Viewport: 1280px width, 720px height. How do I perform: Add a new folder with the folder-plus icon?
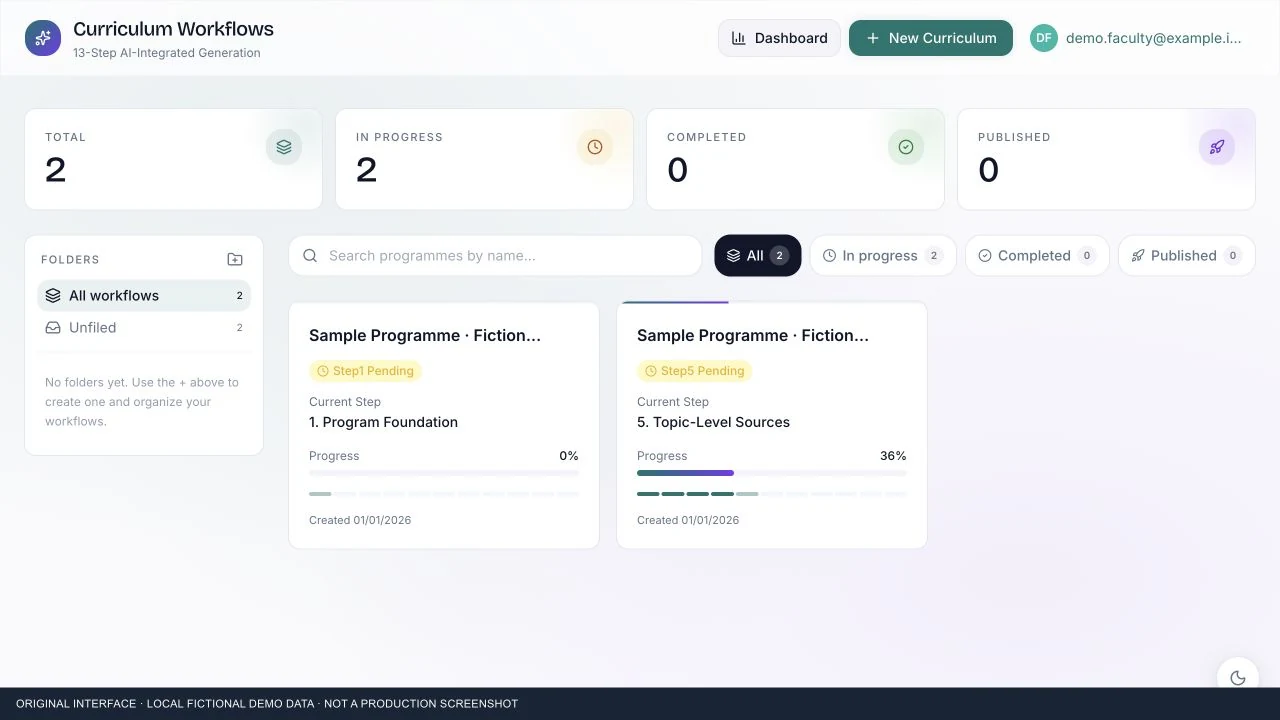(235, 259)
